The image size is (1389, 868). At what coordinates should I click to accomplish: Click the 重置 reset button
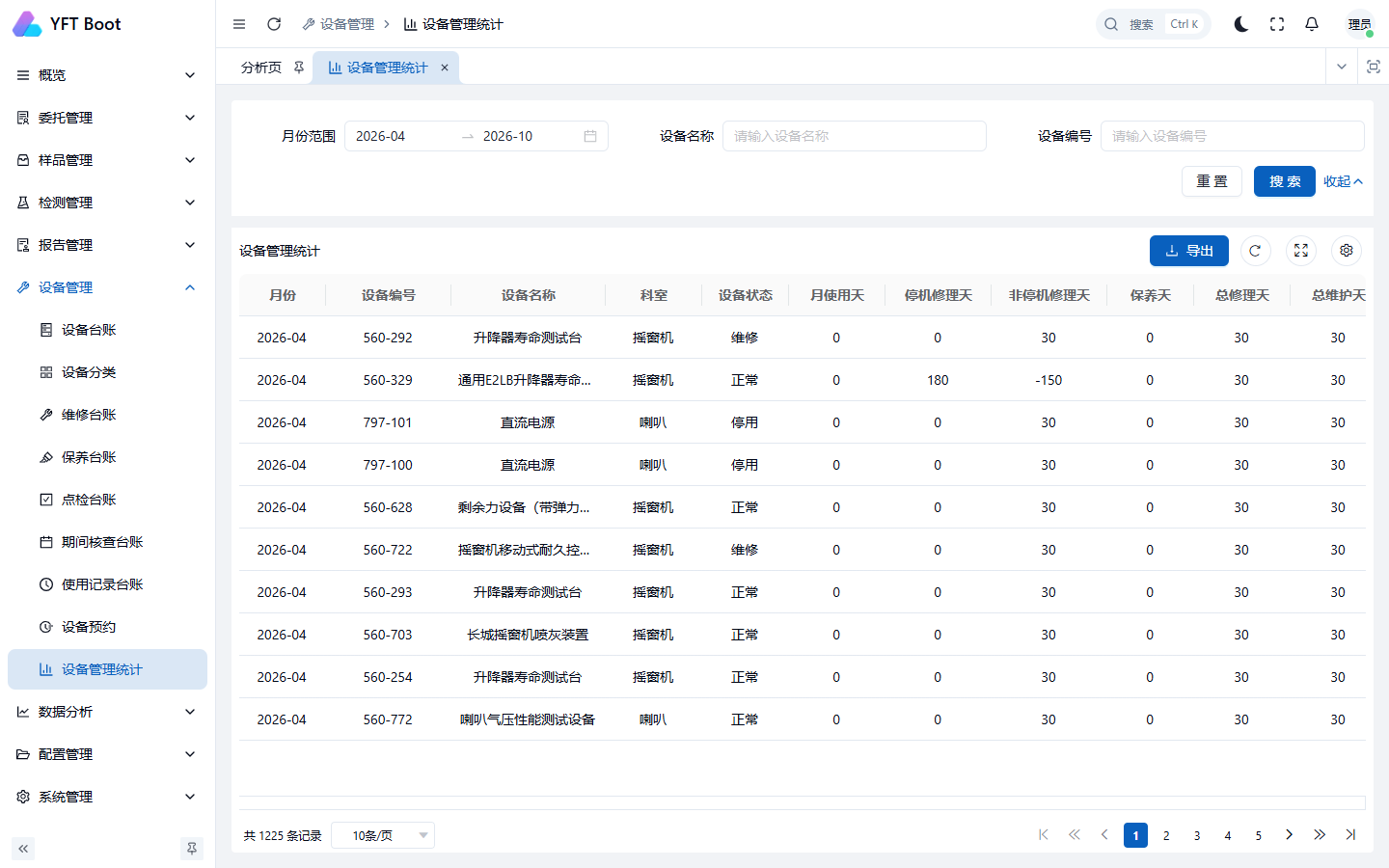[1212, 181]
